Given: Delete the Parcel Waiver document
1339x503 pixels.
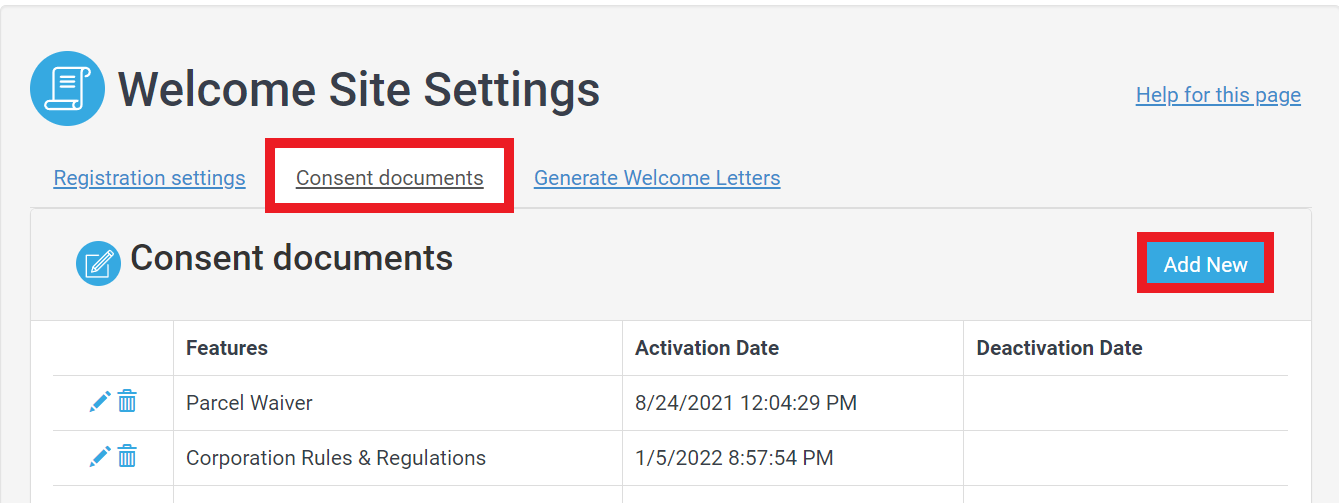Looking at the screenshot, I should 127,402.
